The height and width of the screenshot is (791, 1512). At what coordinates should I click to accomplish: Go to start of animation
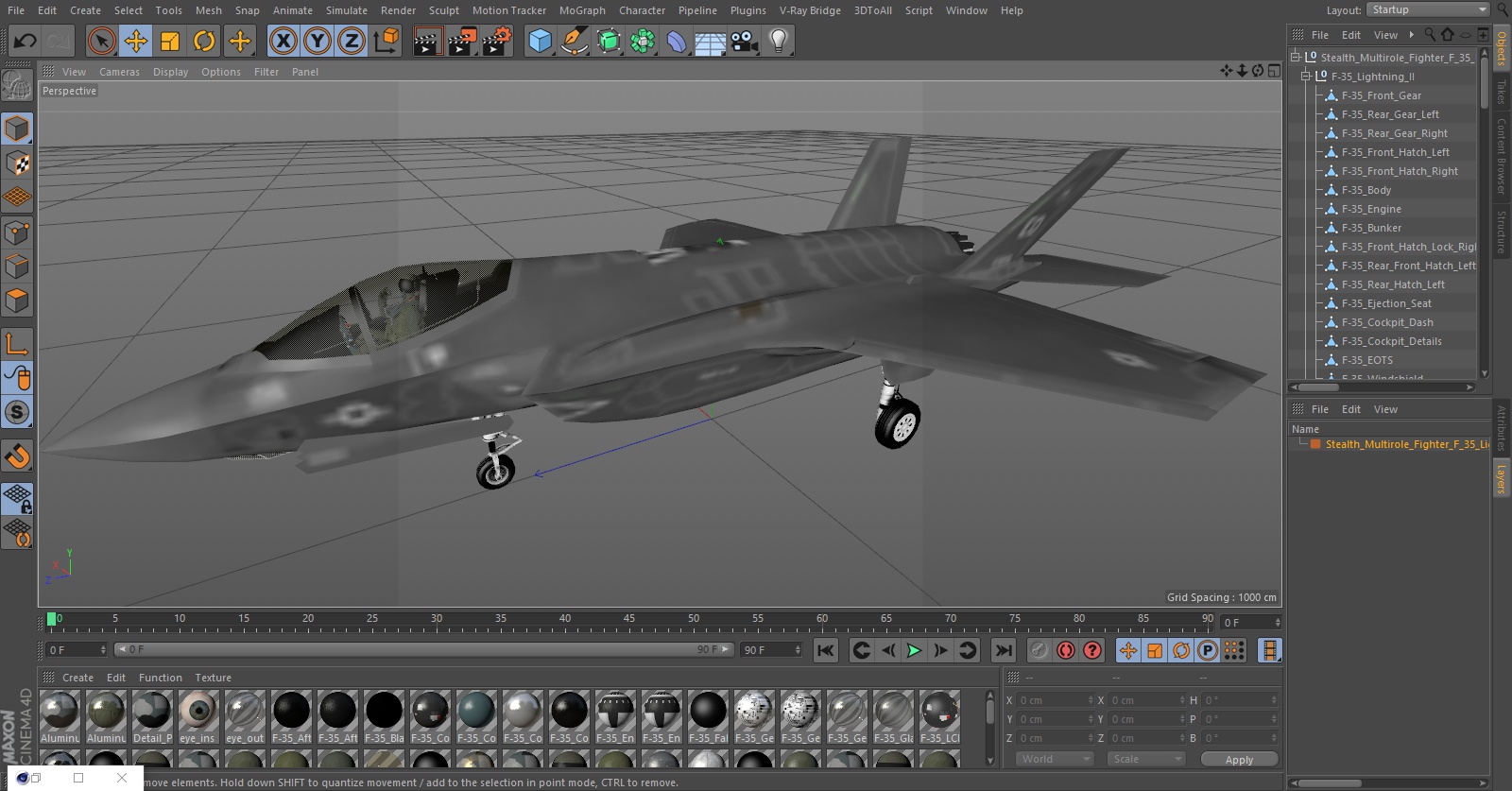[x=826, y=650]
